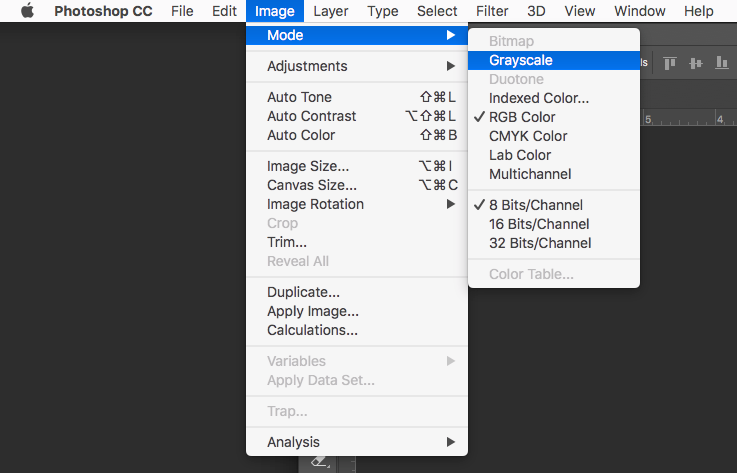Image resolution: width=737 pixels, height=473 pixels.
Task: Open the View menu
Action: (x=580, y=11)
